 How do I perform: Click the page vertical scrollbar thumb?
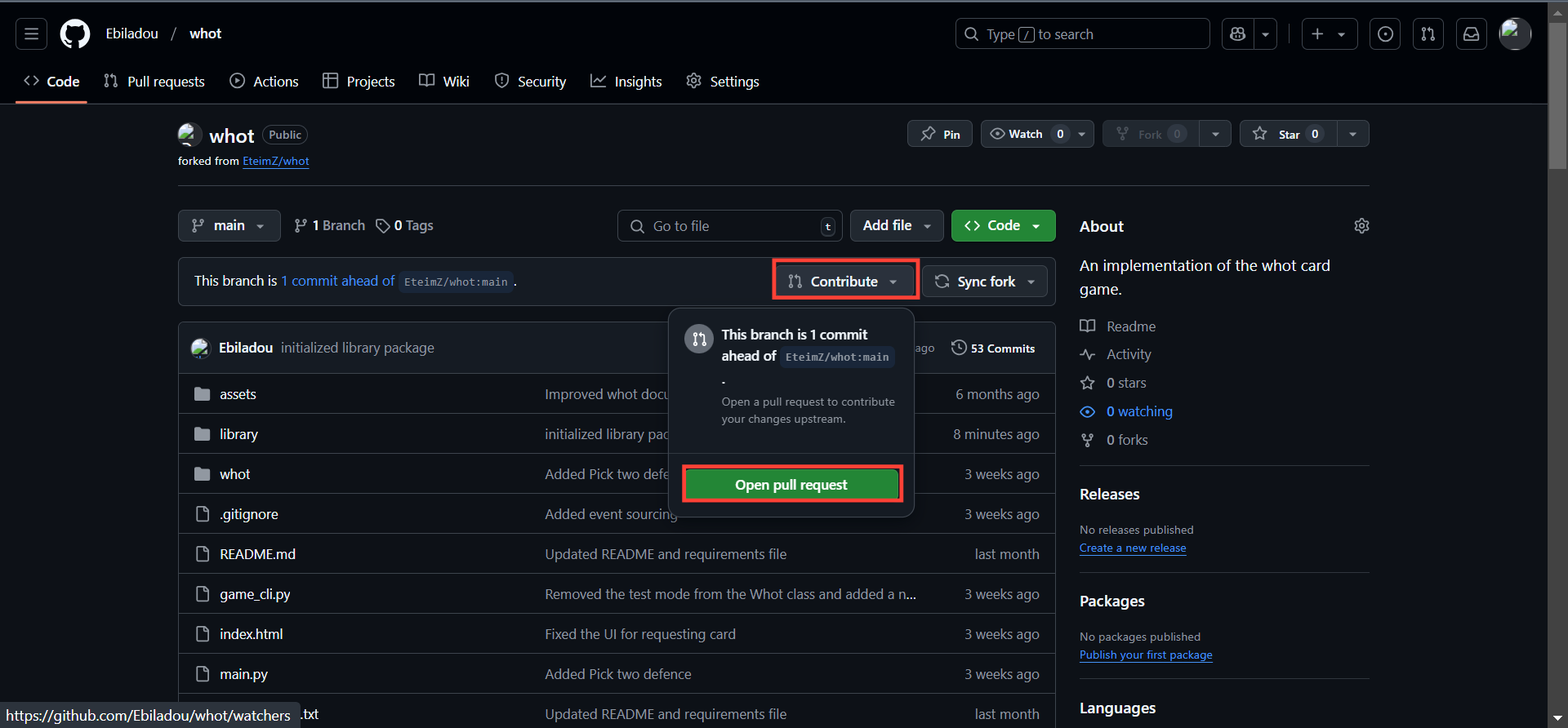1558,94
